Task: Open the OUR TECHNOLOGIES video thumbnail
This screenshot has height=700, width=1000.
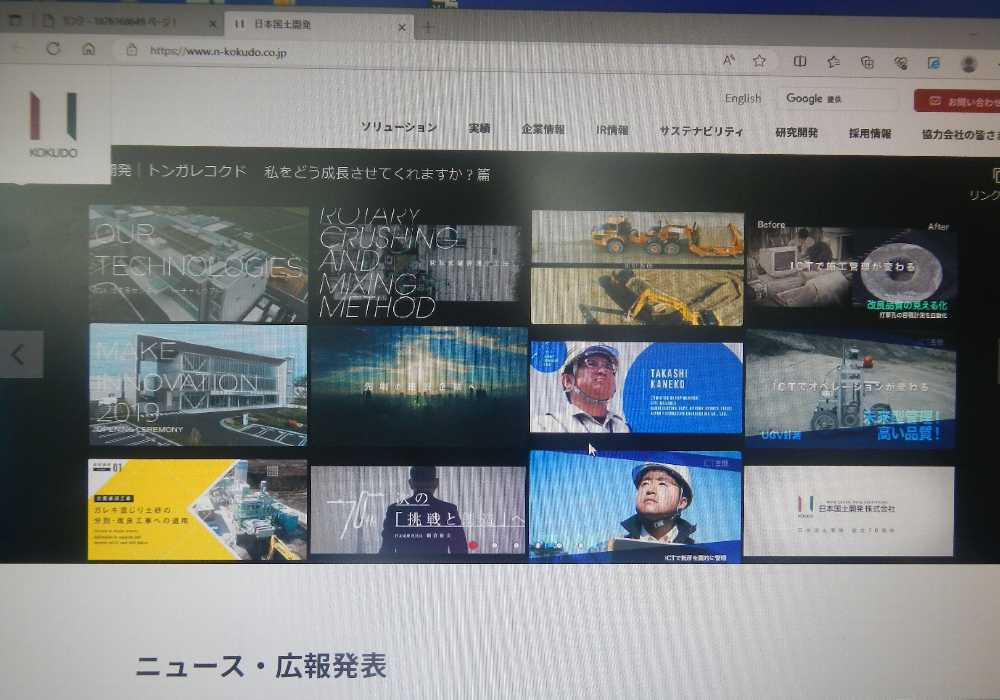Action: (x=198, y=263)
